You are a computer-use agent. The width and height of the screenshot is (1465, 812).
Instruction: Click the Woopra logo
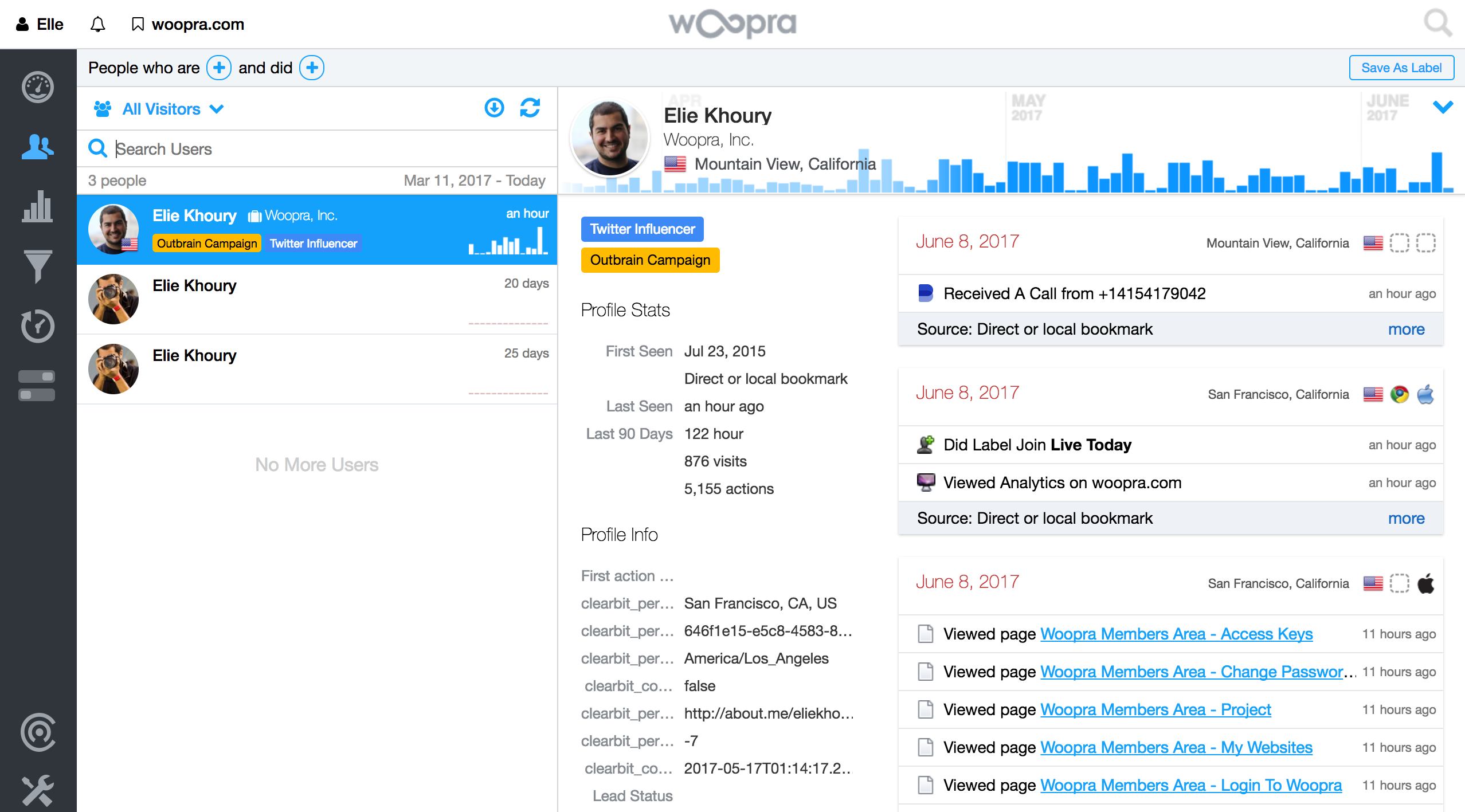tap(732, 23)
